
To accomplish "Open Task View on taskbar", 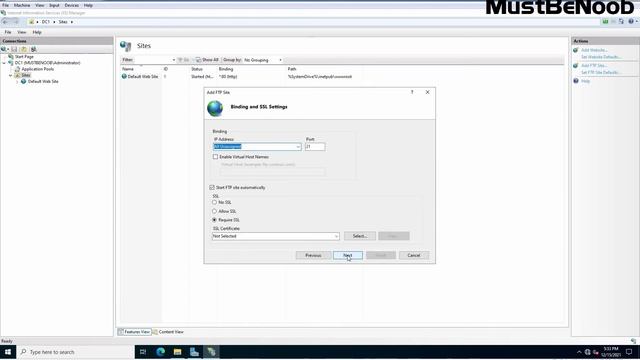I will click(x=143, y=351).
